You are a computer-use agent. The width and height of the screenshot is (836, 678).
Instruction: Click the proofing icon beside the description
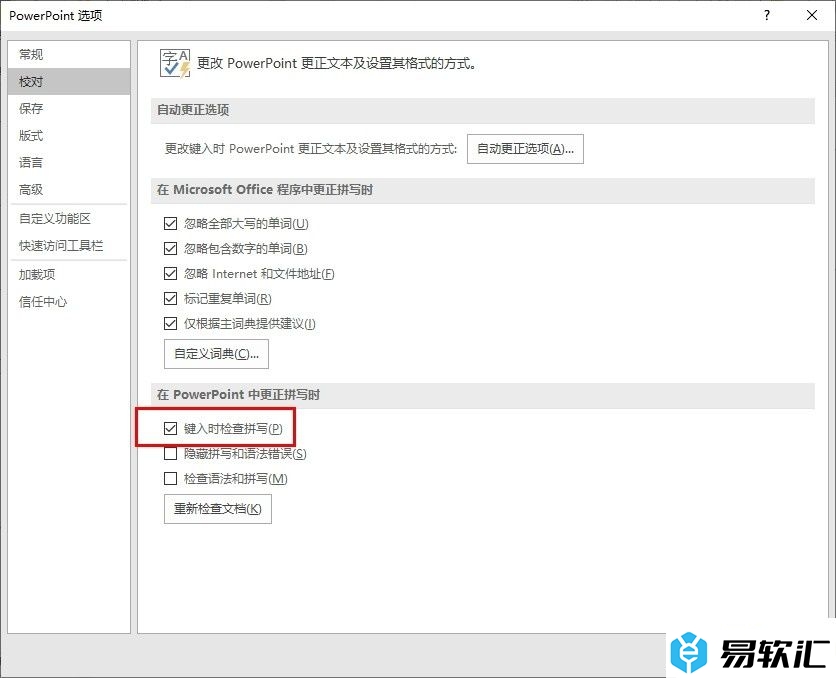coord(175,64)
